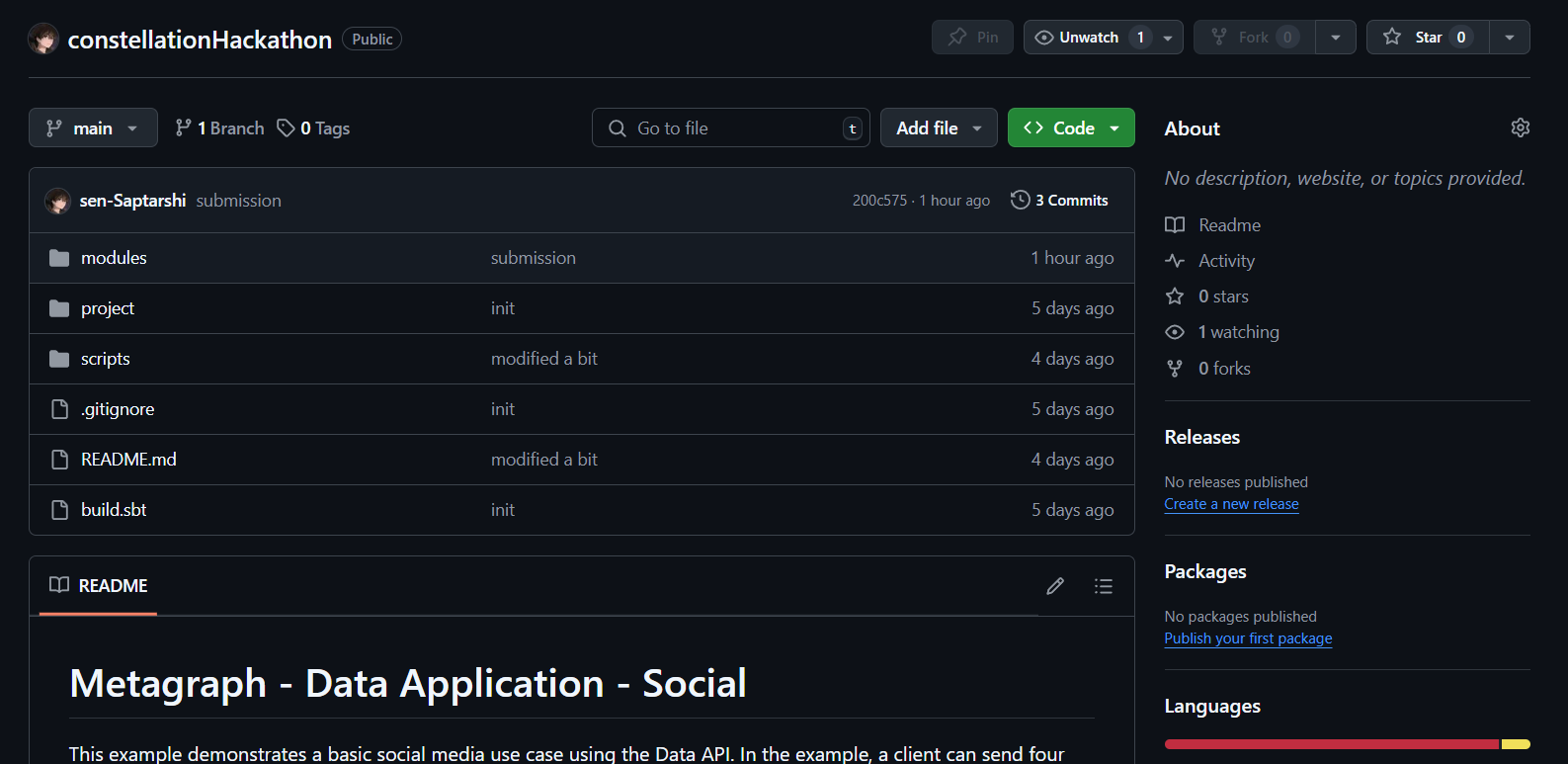Edit the README with the pencil icon

pyautogui.click(x=1055, y=586)
